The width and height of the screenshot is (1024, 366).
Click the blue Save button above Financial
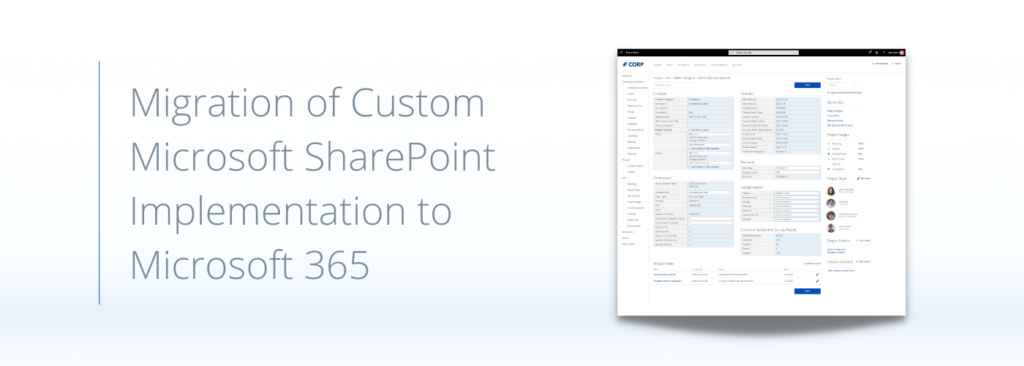807,85
